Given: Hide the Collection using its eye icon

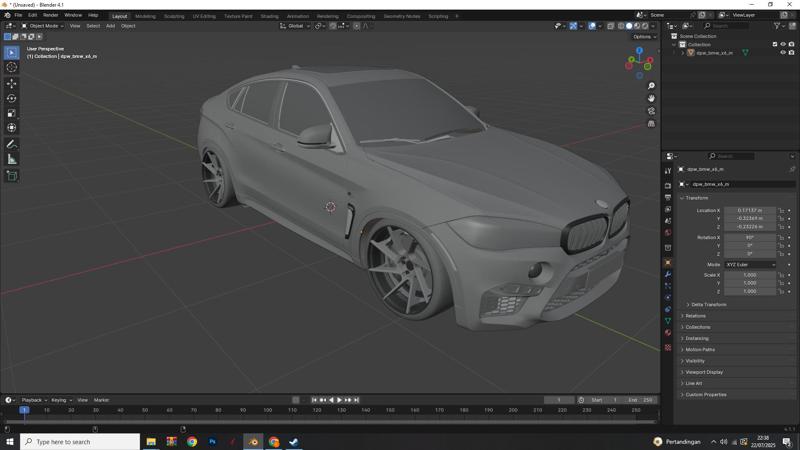Looking at the screenshot, I should 783,44.
